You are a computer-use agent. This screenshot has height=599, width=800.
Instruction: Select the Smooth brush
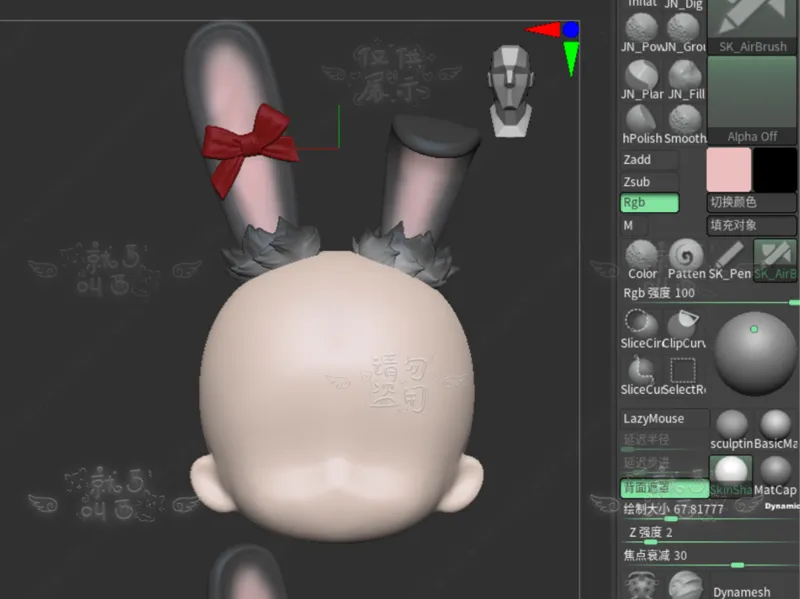684,124
